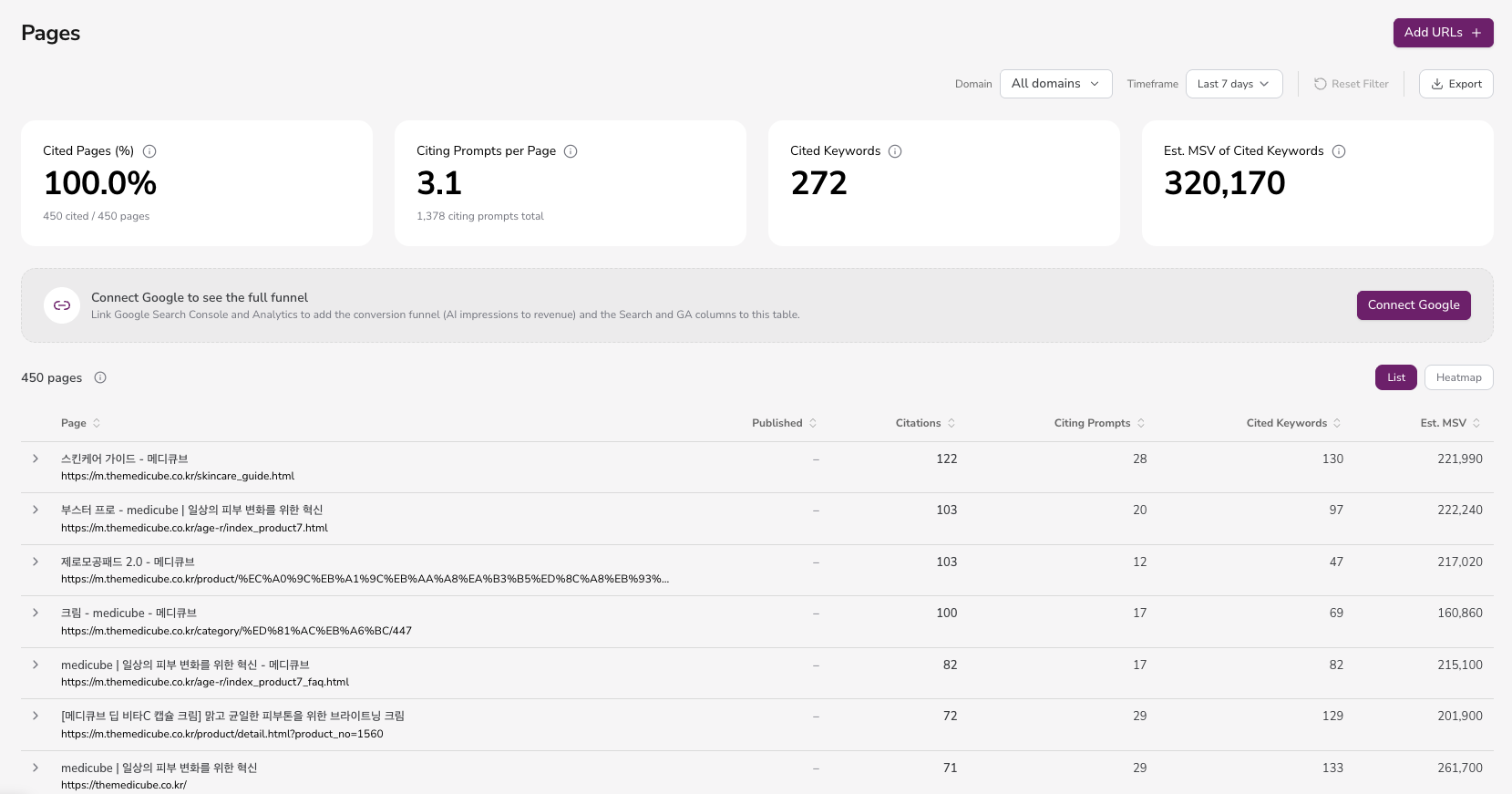Open the skincare_guide.html URL link

click(x=178, y=476)
